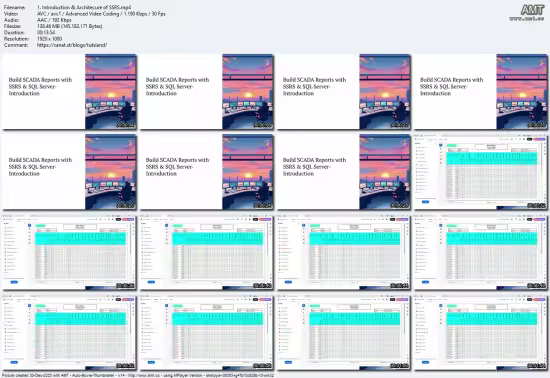Select the 1920 x 1080 resolution value
Viewport: 550px width, 378px height.
[x=49, y=39]
